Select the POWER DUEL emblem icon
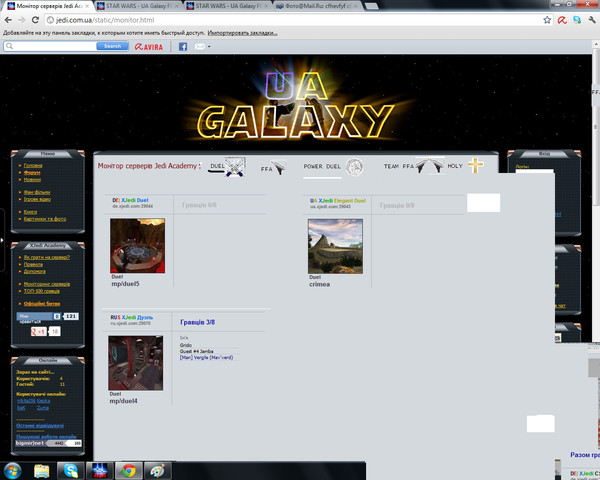Image resolution: width=600 pixels, height=480 pixels. 354,167
